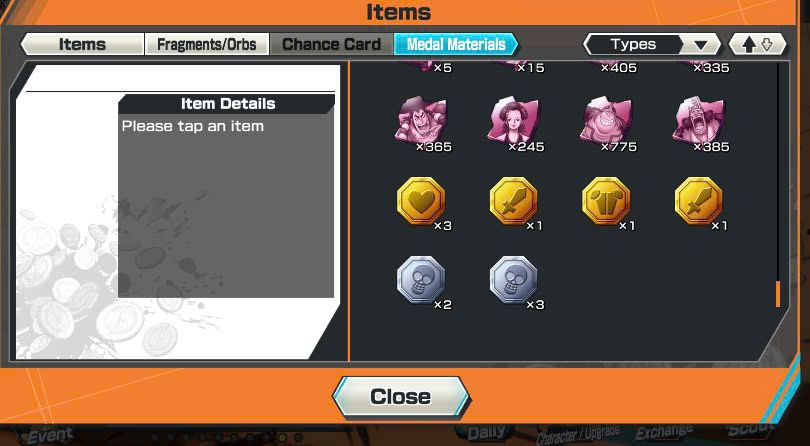Tap the pink character fragment x365

(421, 122)
